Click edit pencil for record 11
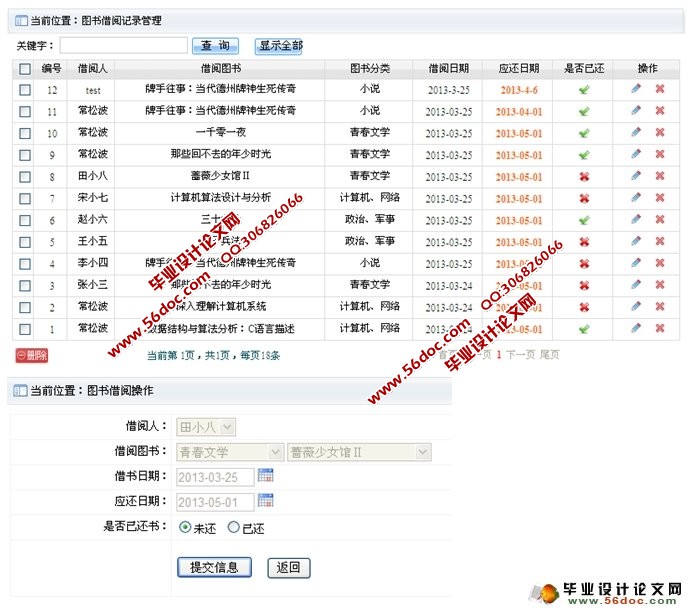Image resolution: width=692 pixels, height=611 pixels. (x=636, y=110)
